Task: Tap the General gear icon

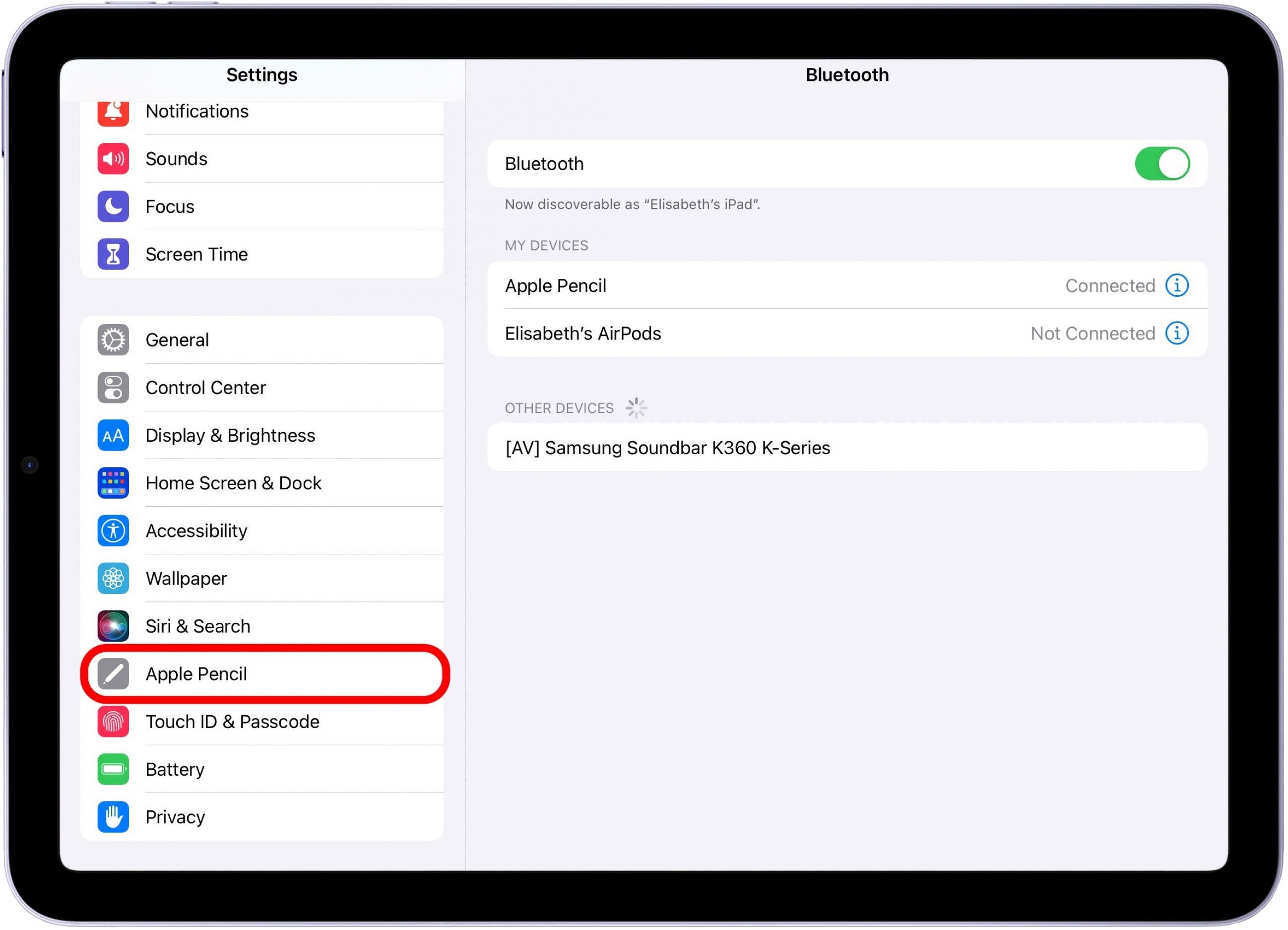Action: click(113, 340)
